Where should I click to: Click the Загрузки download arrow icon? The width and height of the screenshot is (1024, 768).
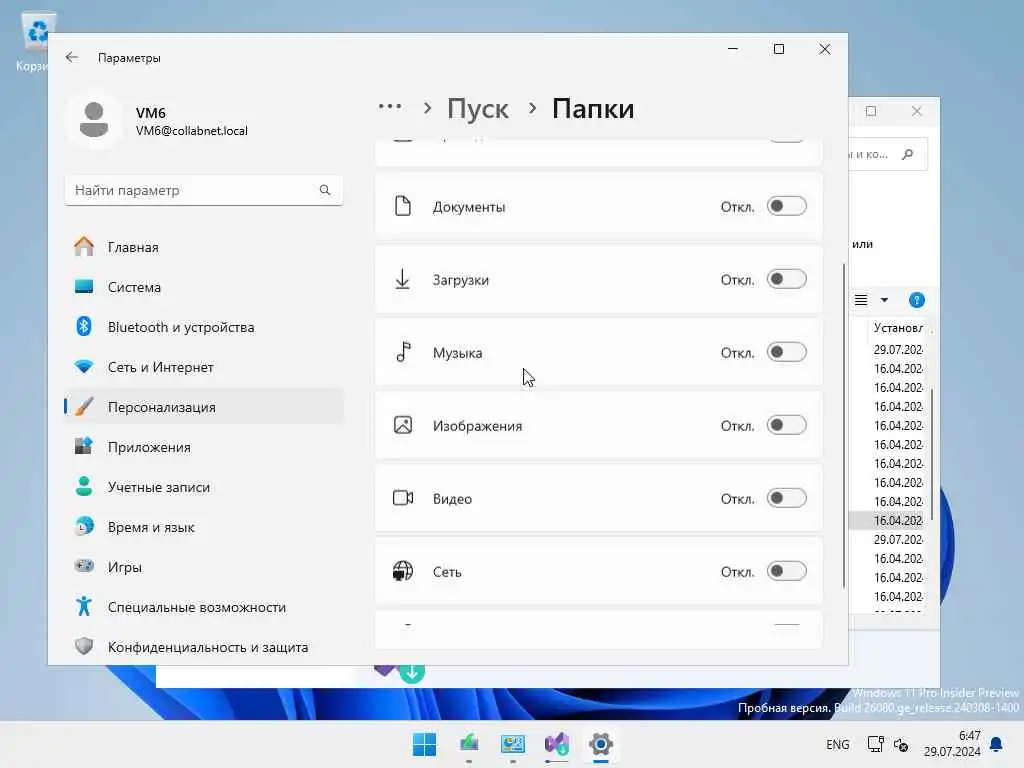403,280
